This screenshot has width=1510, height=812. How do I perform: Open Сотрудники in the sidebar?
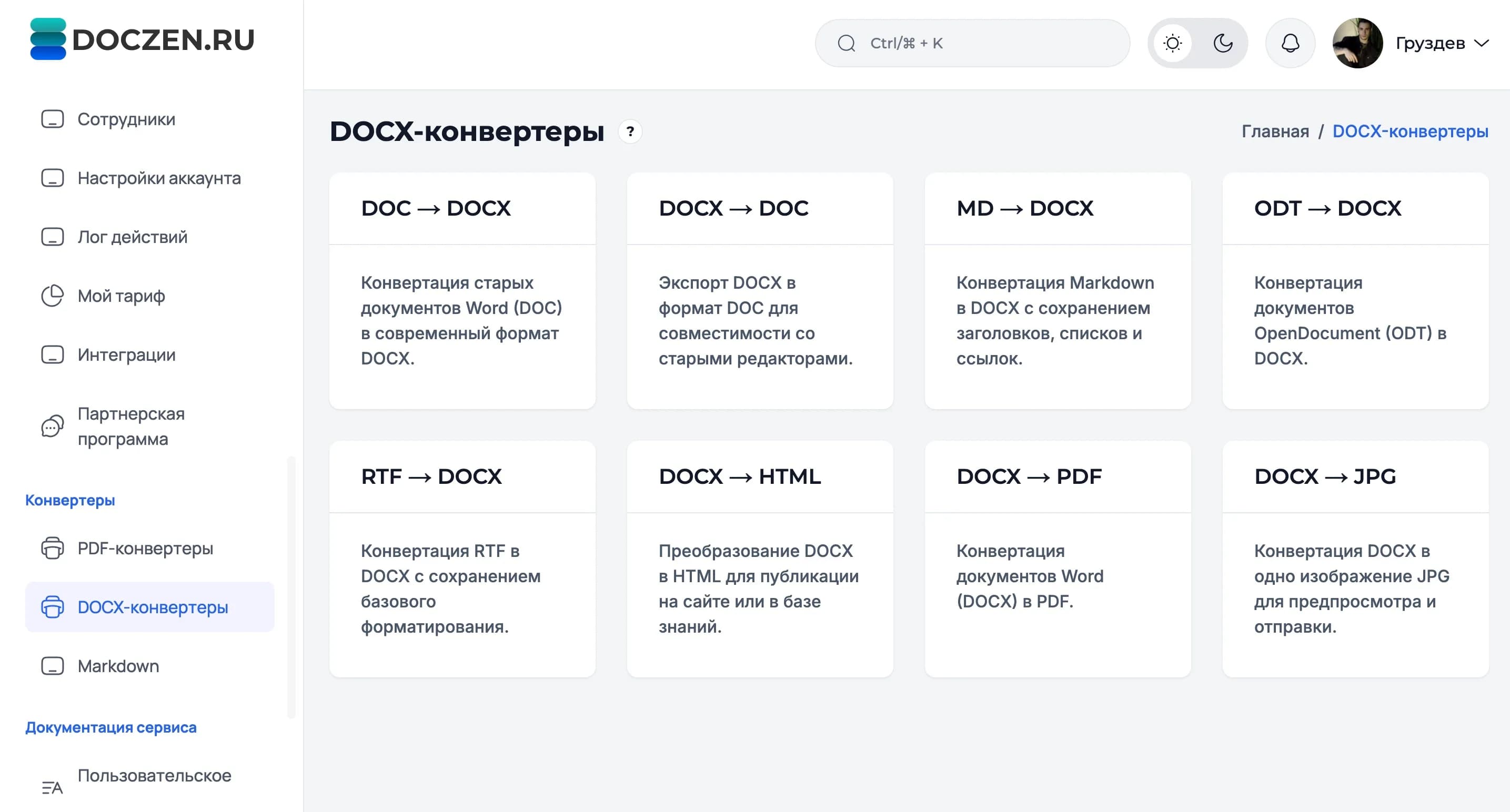149,119
